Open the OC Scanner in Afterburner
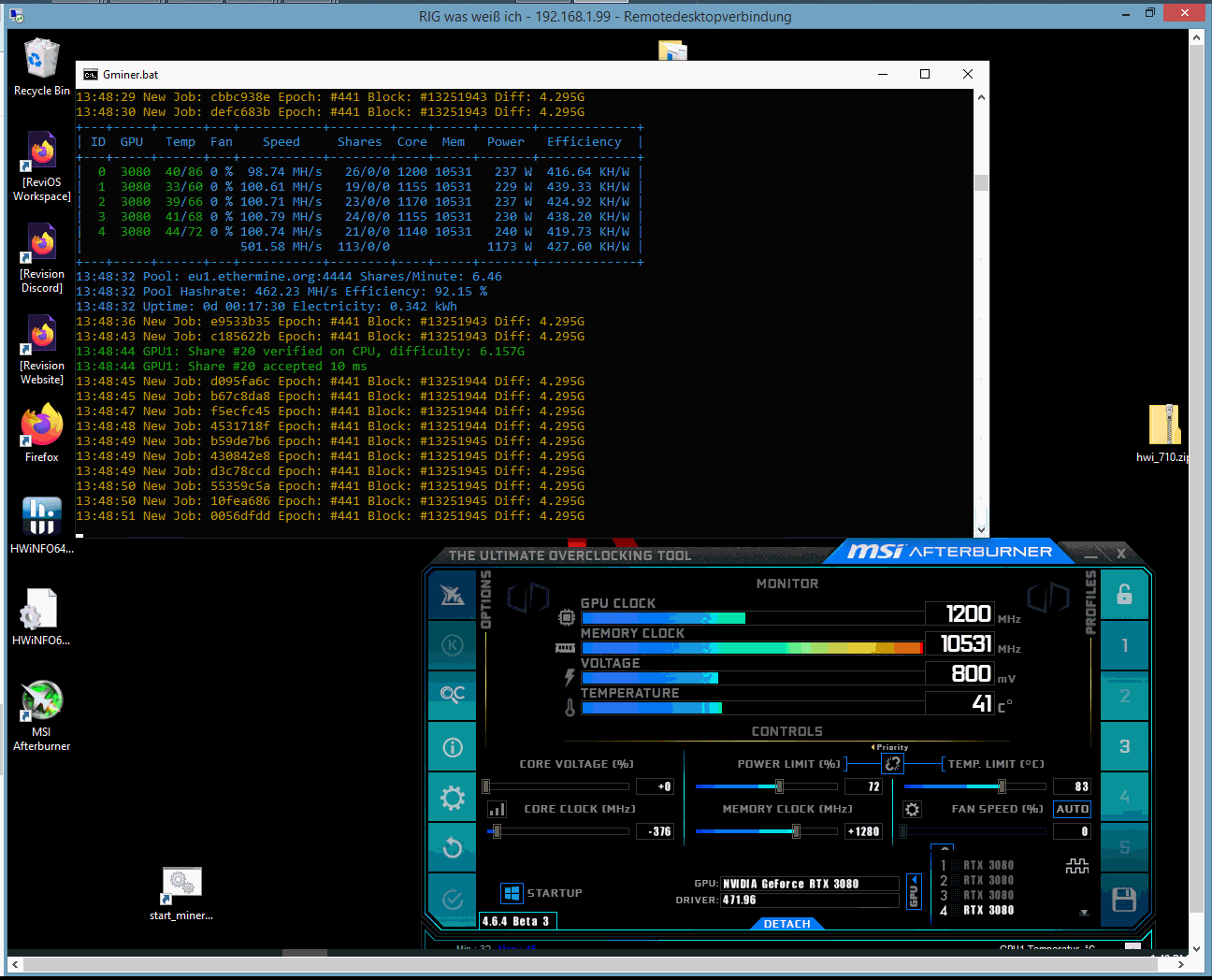 [x=453, y=695]
